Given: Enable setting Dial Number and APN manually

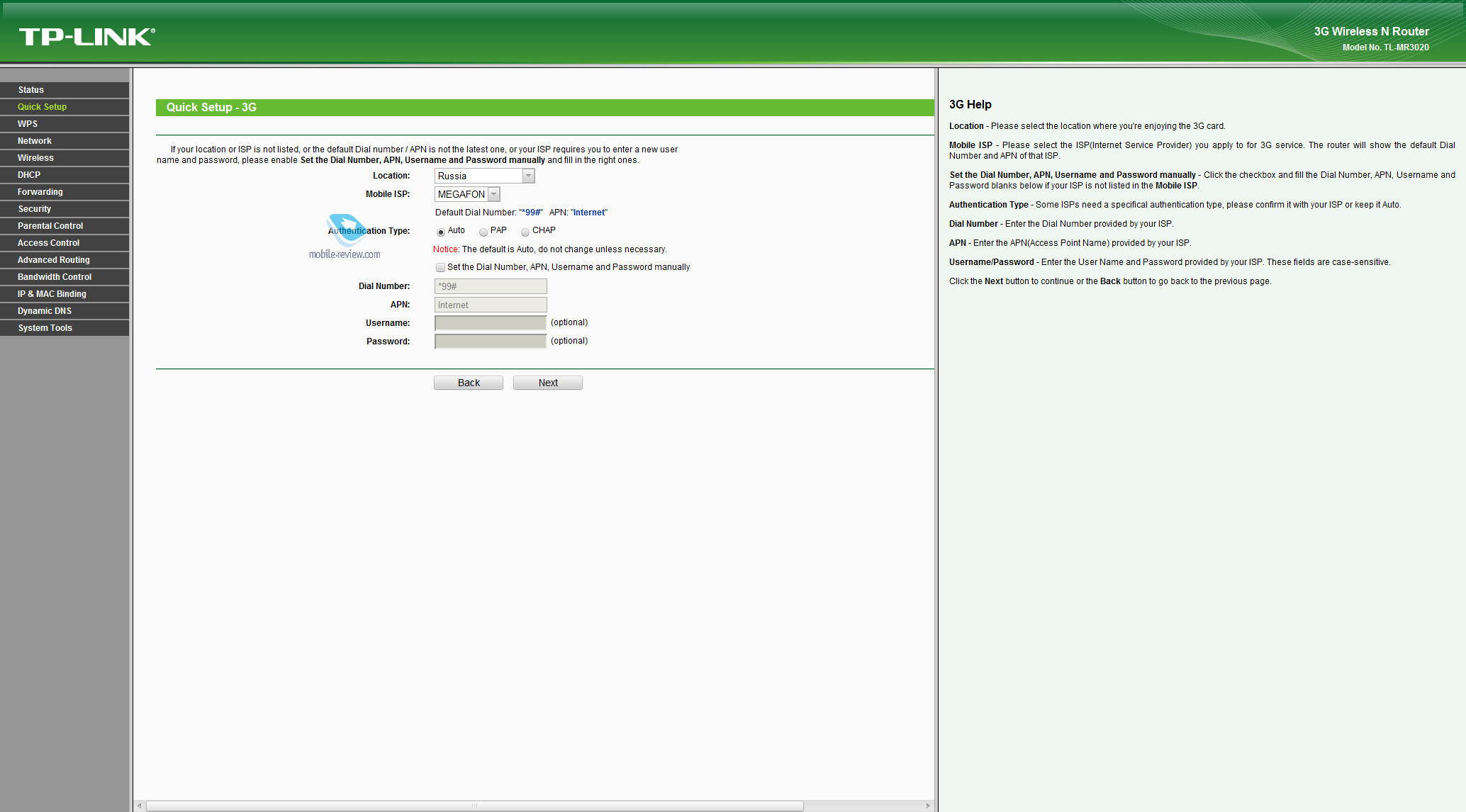Looking at the screenshot, I should click(440, 267).
